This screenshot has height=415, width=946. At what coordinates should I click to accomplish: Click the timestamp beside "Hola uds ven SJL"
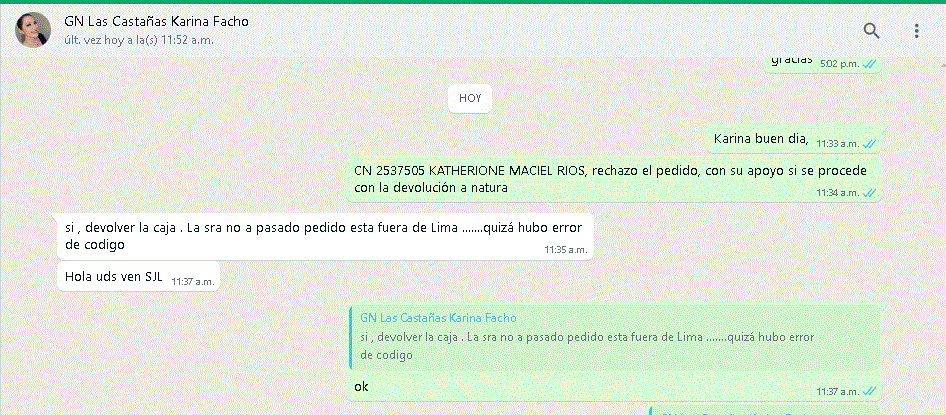192,282
